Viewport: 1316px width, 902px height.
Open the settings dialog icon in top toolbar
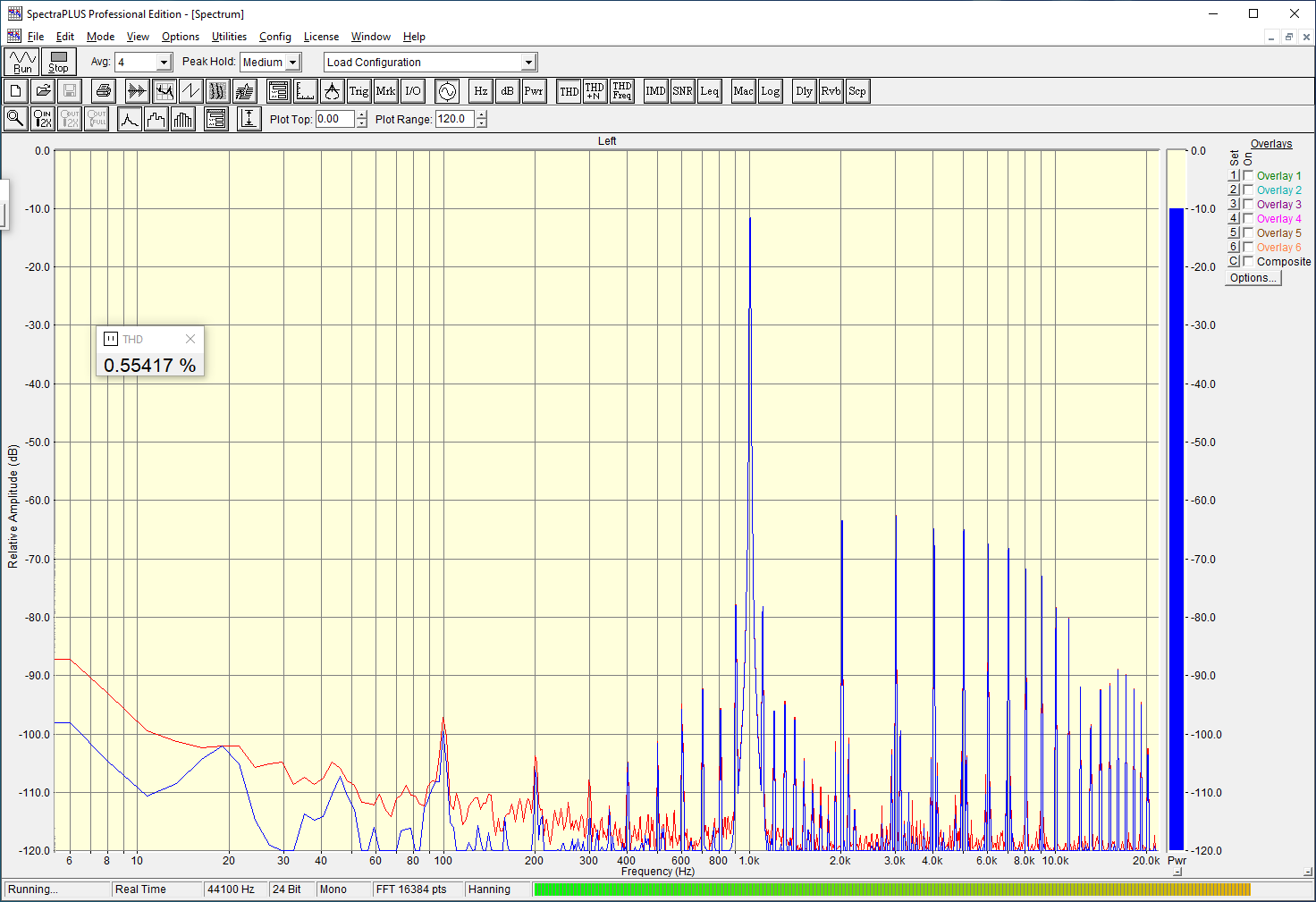pos(278,91)
